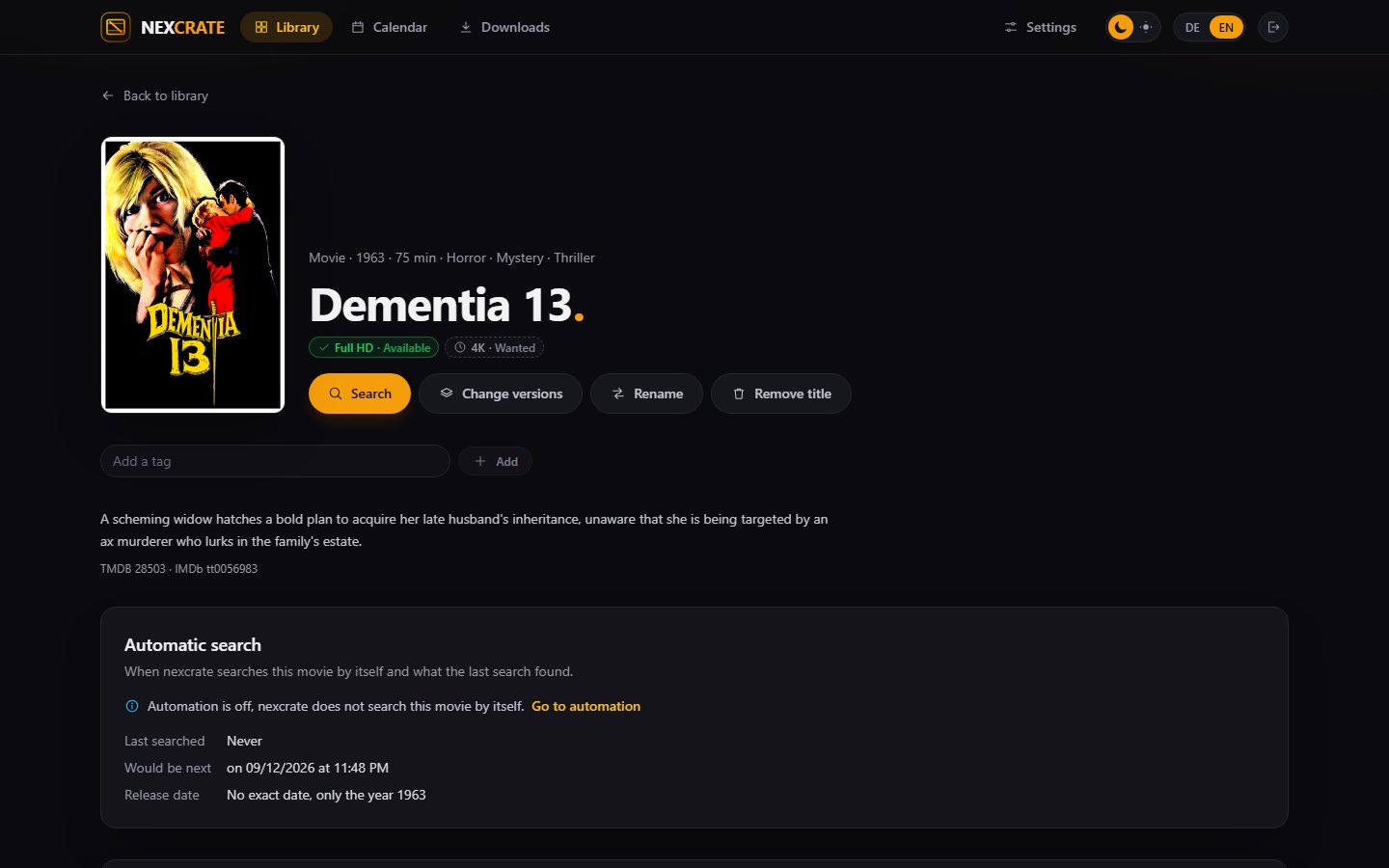The height and width of the screenshot is (868, 1389).
Task: Click the automation info icon
Action: [132, 706]
